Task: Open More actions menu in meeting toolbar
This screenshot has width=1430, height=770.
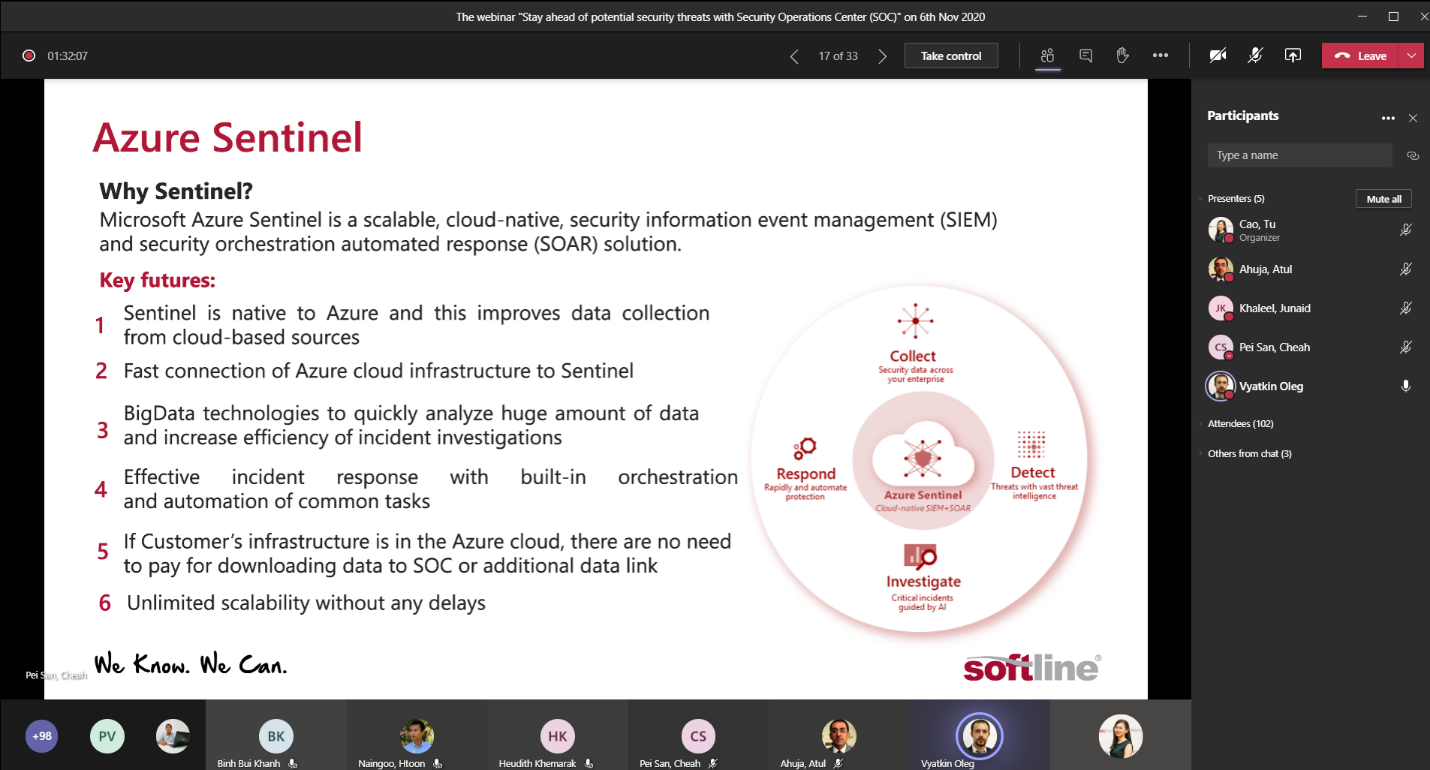Action: coord(1160,56)
